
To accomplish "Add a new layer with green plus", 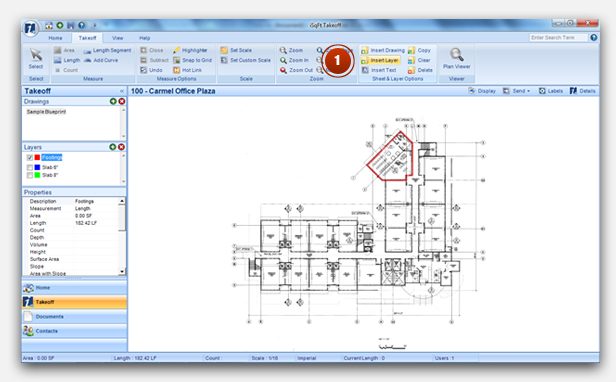I will click(113, 147).
